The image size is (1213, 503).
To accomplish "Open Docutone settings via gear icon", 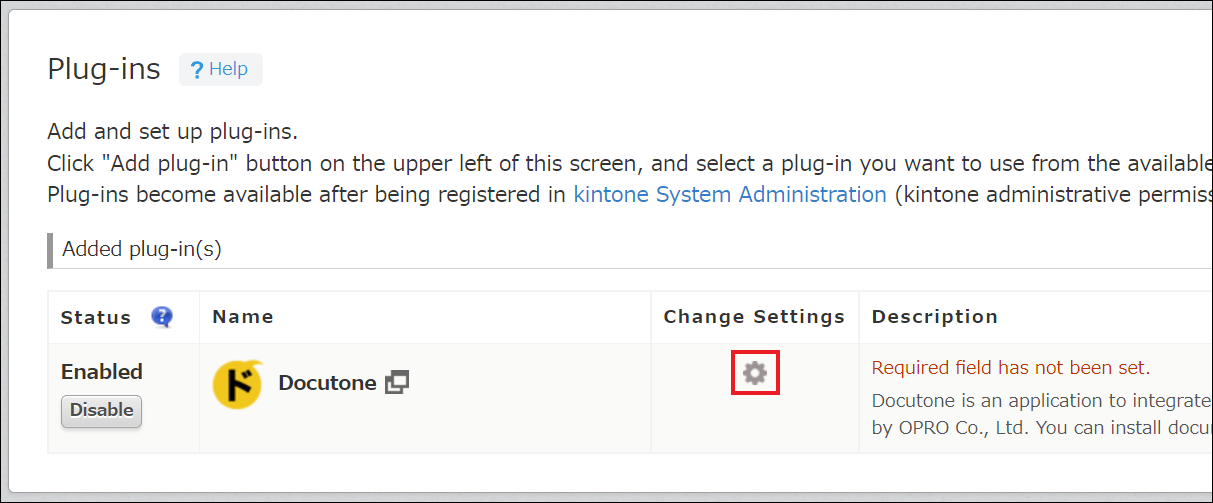I will (x=755, y=373).
